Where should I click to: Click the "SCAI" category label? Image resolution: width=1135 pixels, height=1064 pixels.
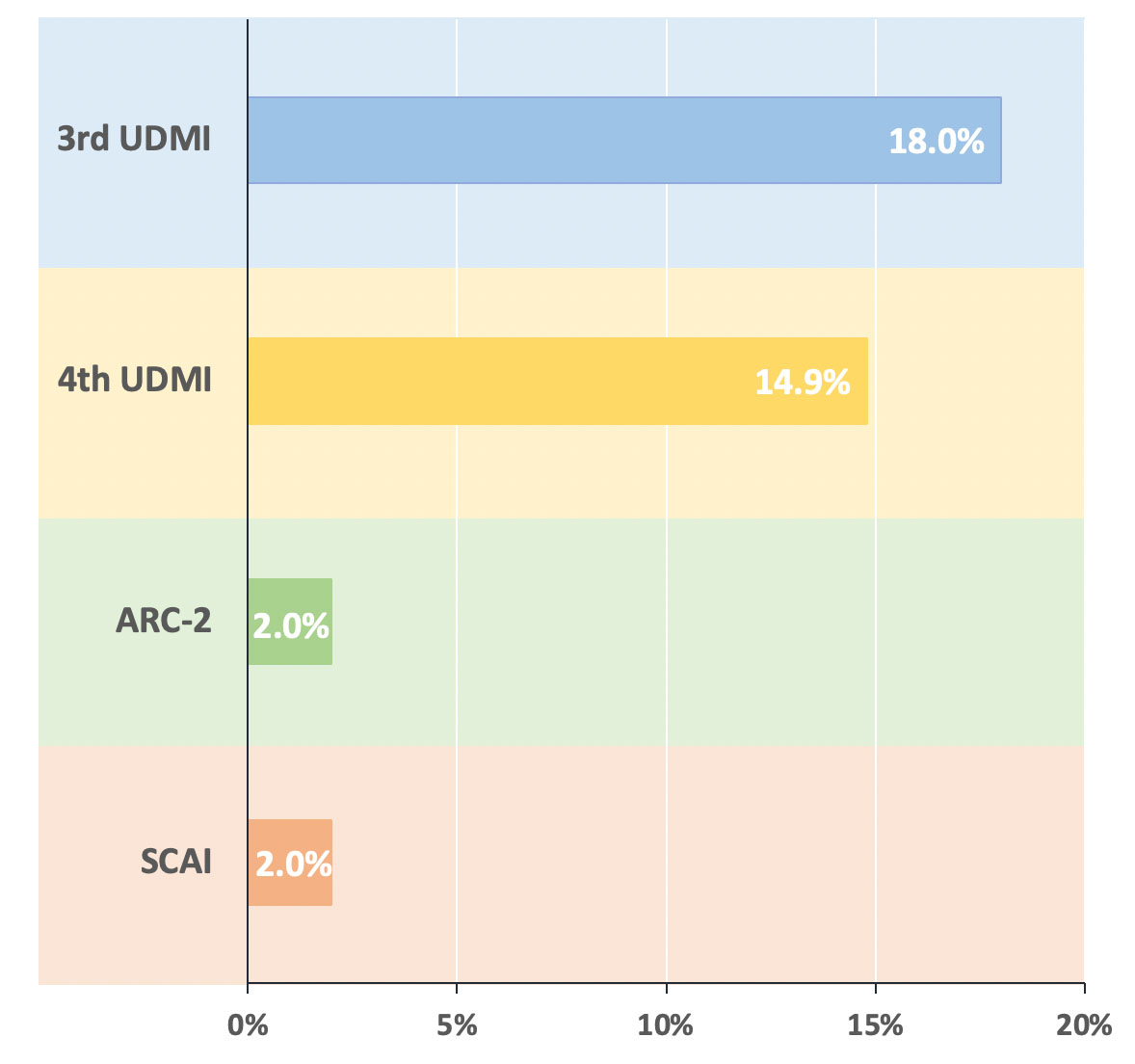[175, 861]
